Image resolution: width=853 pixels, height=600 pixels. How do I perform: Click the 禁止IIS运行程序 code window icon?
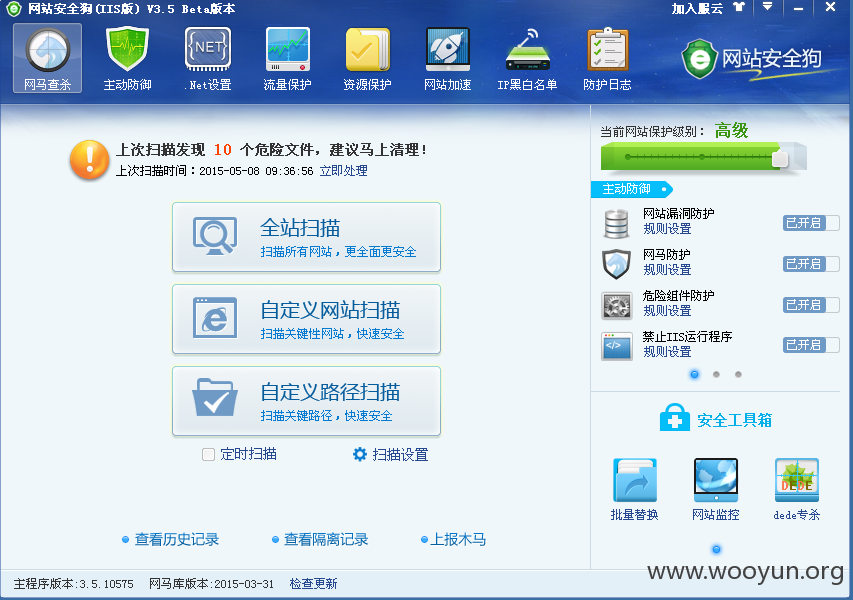coord(616,346)
